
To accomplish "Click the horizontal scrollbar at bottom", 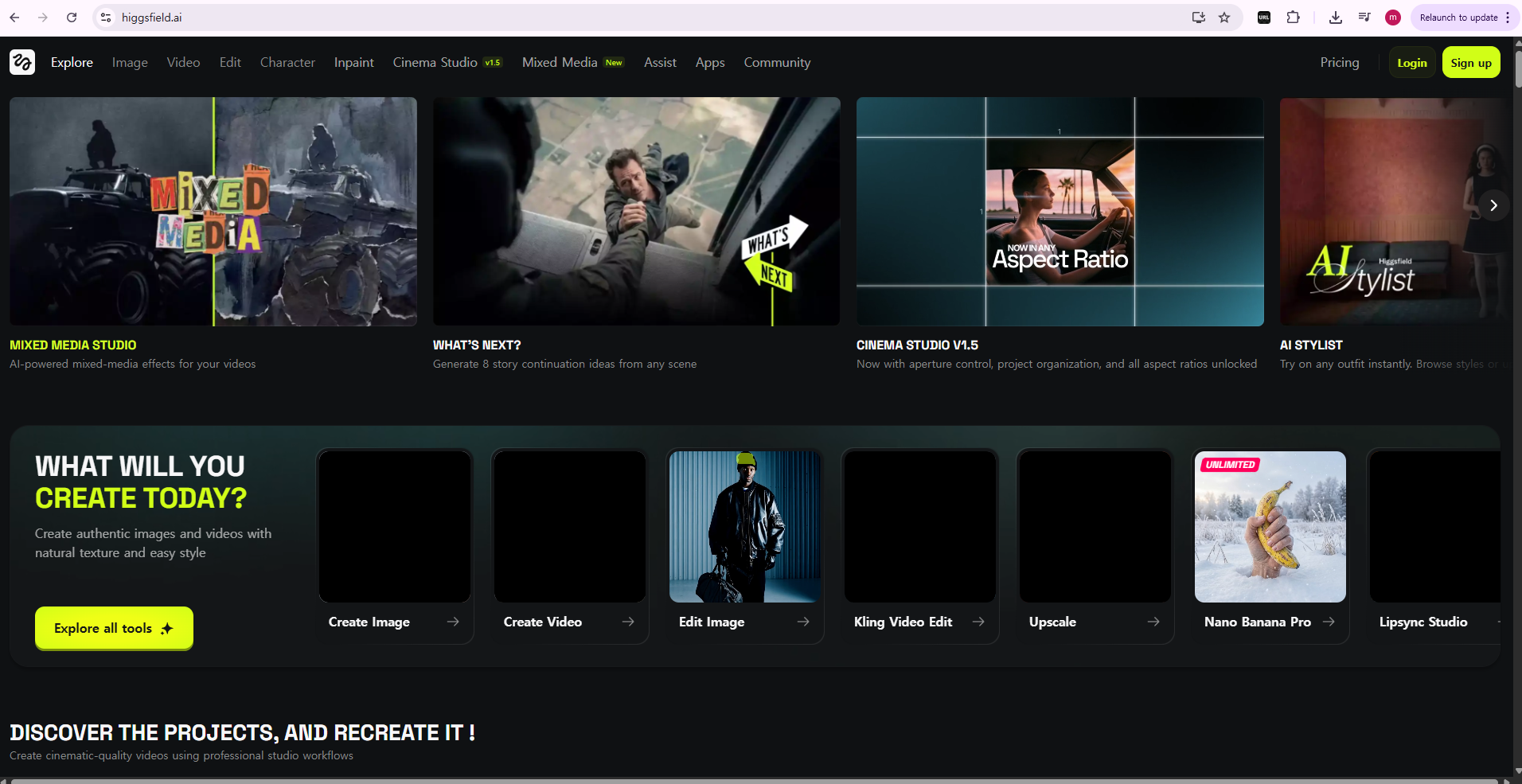I will [x=756, y=781].
